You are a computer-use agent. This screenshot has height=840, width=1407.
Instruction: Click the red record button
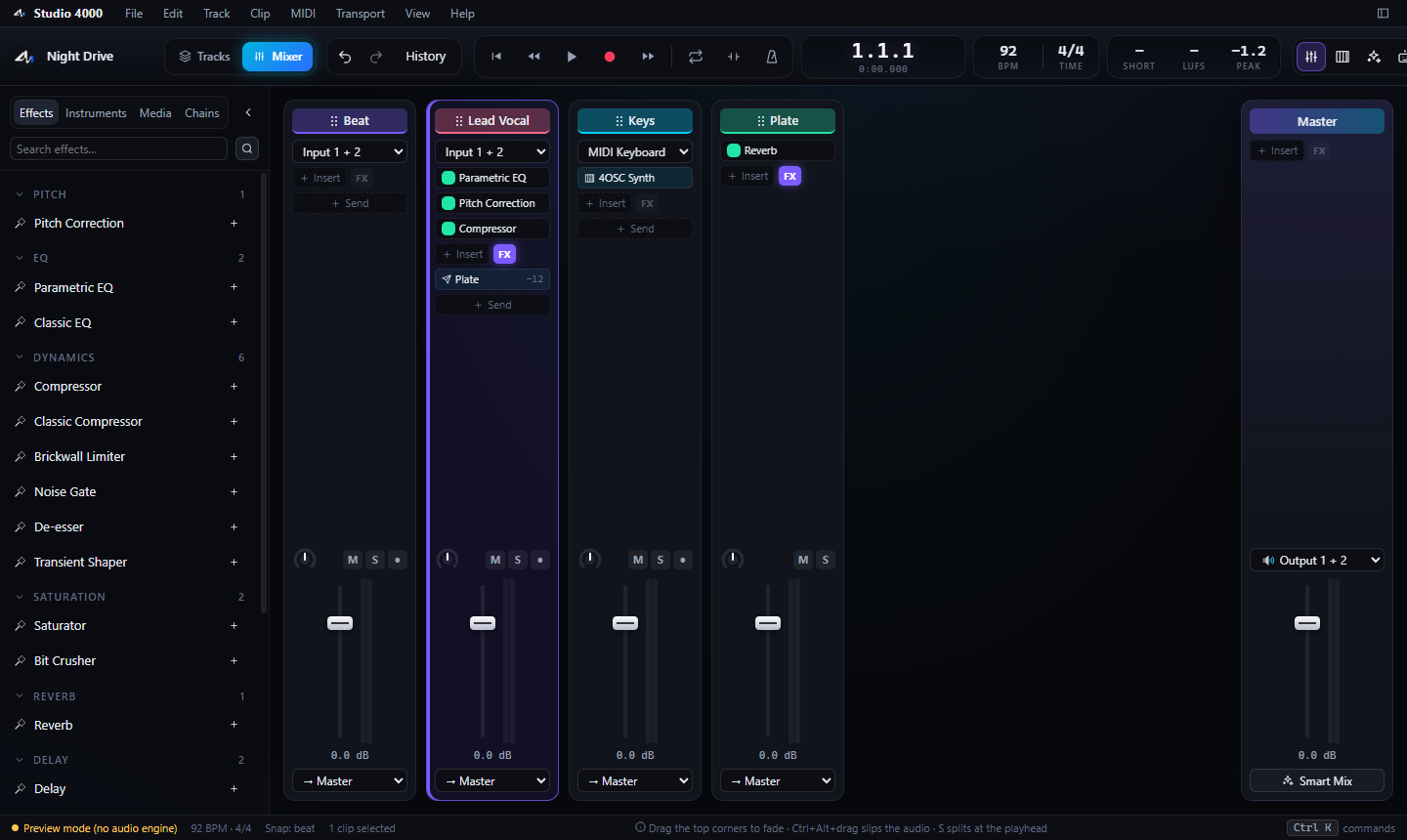click(610, 57)
